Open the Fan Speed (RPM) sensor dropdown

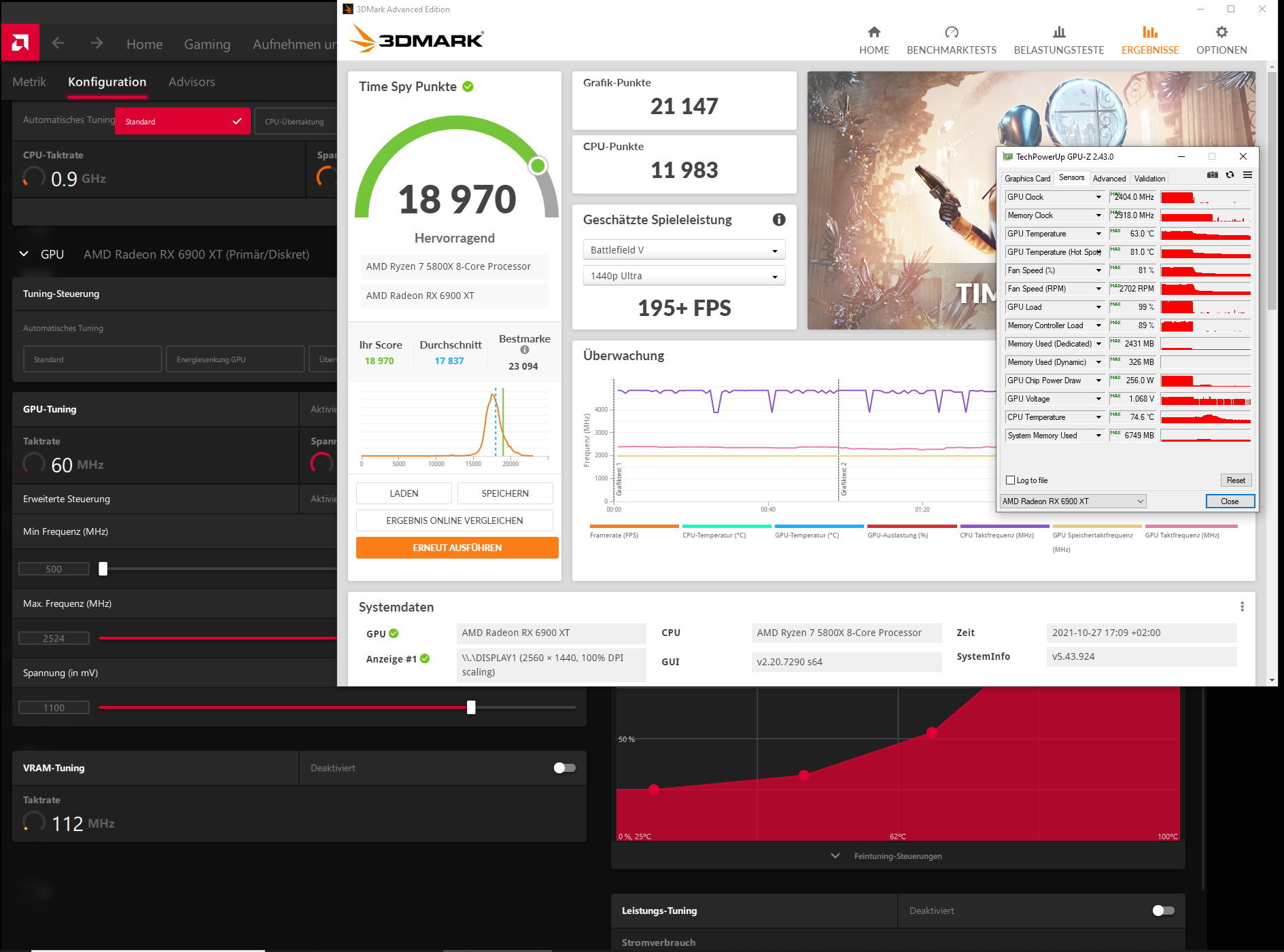(1098, 289)
